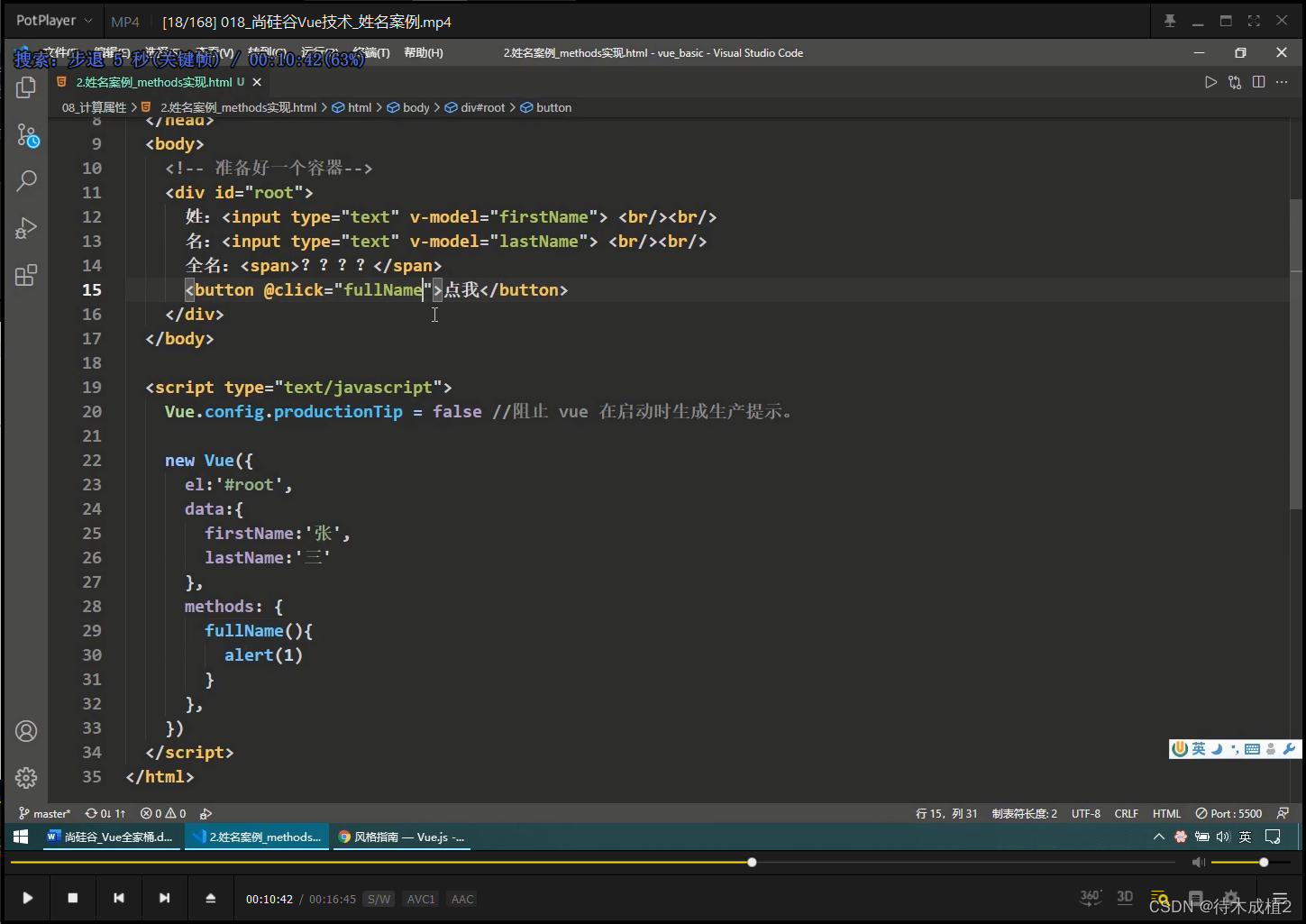Screen dimensions: 1306x924
Task: Open the Extensions view icon
Action: click(26, 275)
